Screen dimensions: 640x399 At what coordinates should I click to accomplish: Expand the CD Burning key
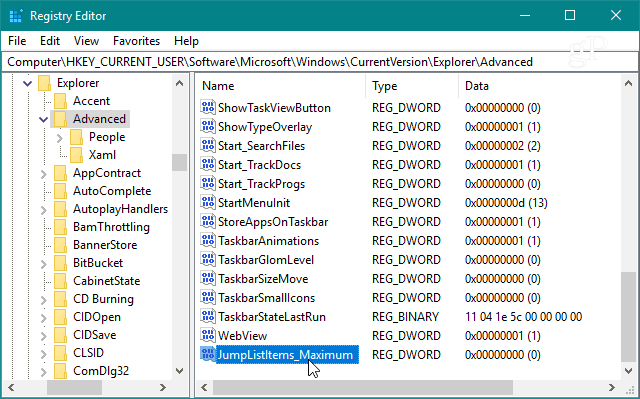click(x=44, y=299)
